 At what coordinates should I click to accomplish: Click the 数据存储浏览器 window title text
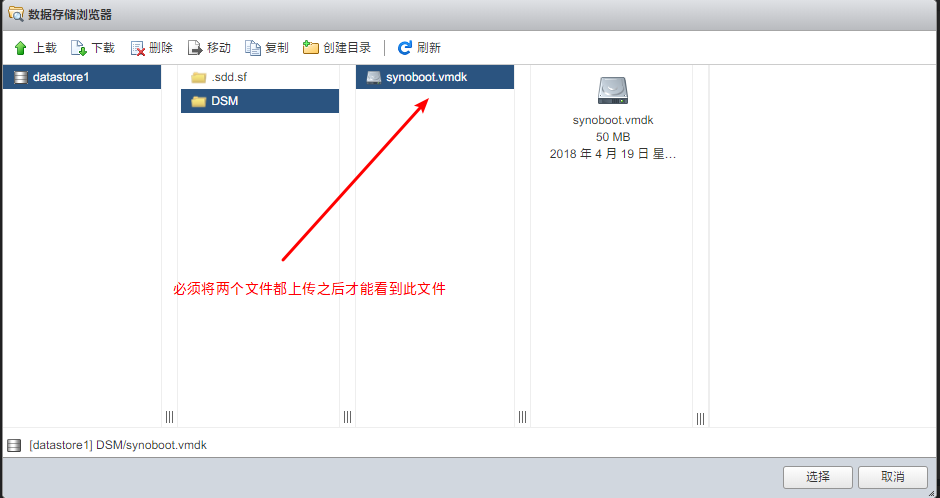pos(70,15)
